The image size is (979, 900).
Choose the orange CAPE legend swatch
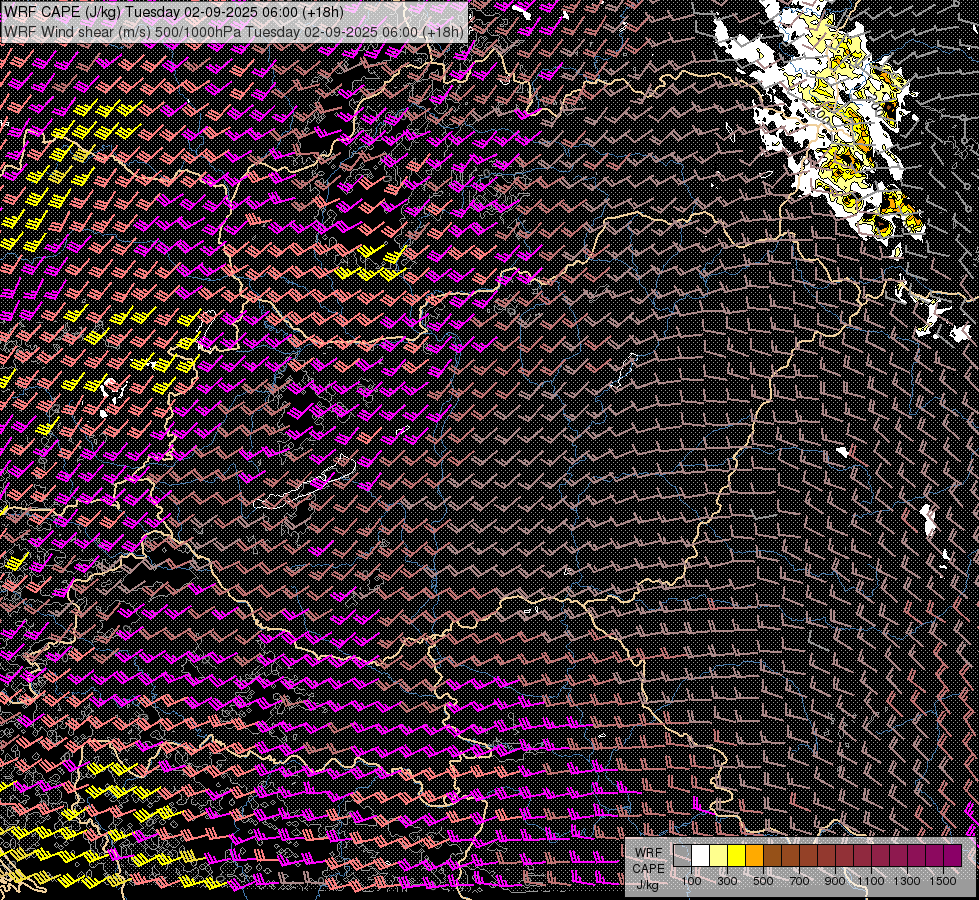click(x=754, y=856)
